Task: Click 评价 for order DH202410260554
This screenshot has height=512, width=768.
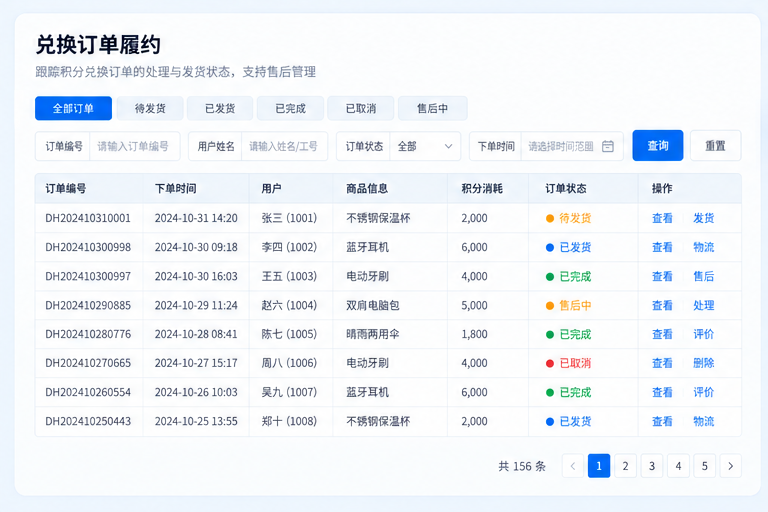Action: (703, 392)
